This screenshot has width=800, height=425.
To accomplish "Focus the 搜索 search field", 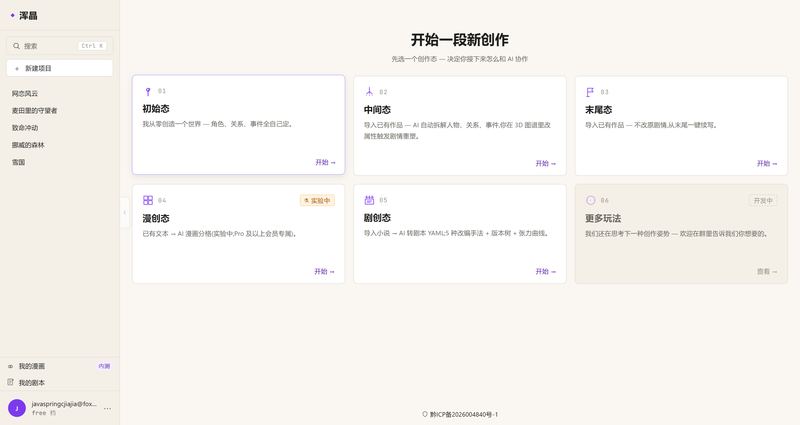I will pos(60,46).
